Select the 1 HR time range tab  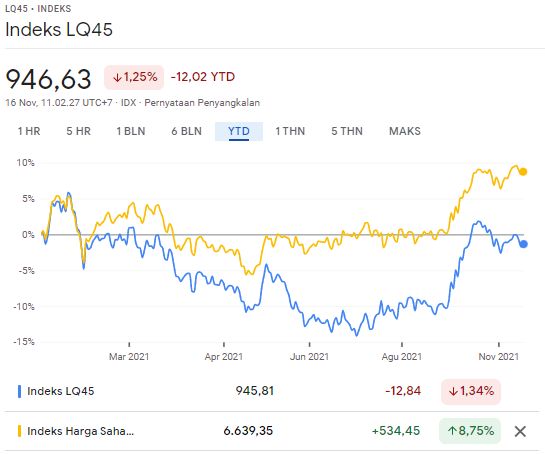point(29,131)
